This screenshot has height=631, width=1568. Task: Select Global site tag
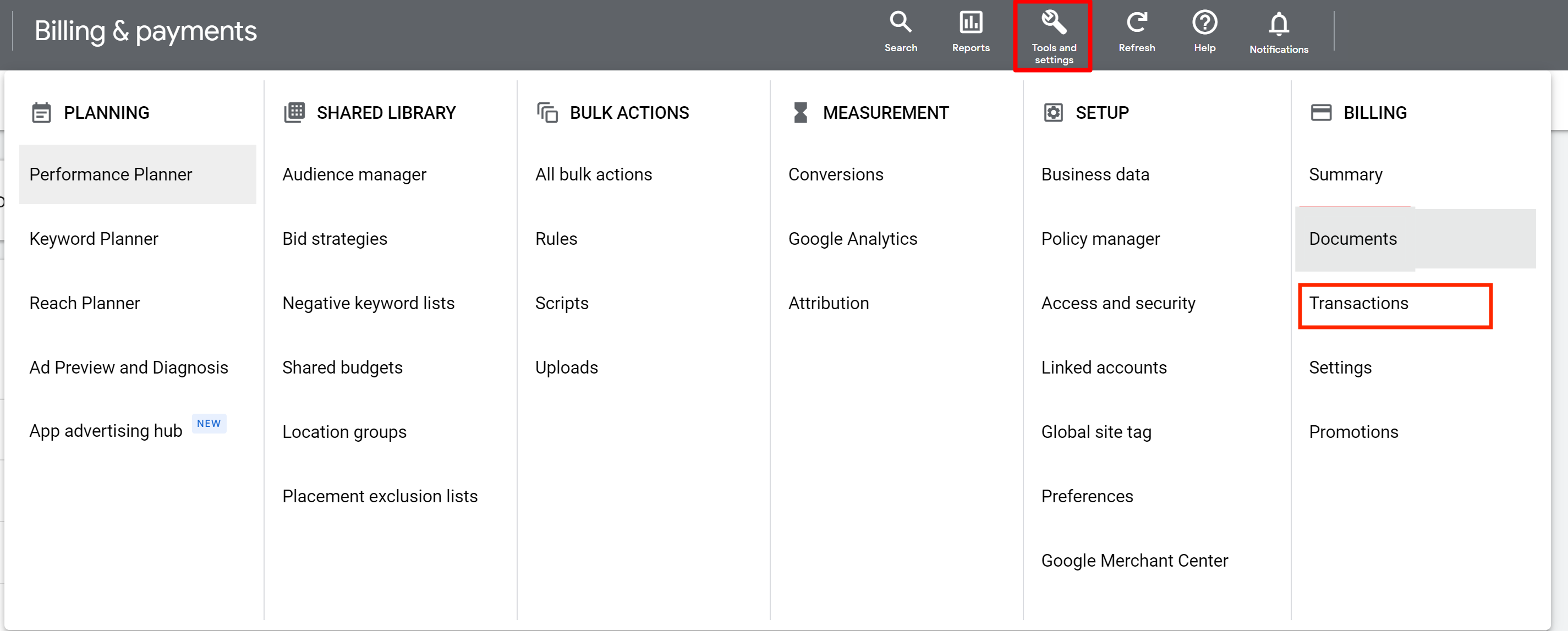[1096, 432]
